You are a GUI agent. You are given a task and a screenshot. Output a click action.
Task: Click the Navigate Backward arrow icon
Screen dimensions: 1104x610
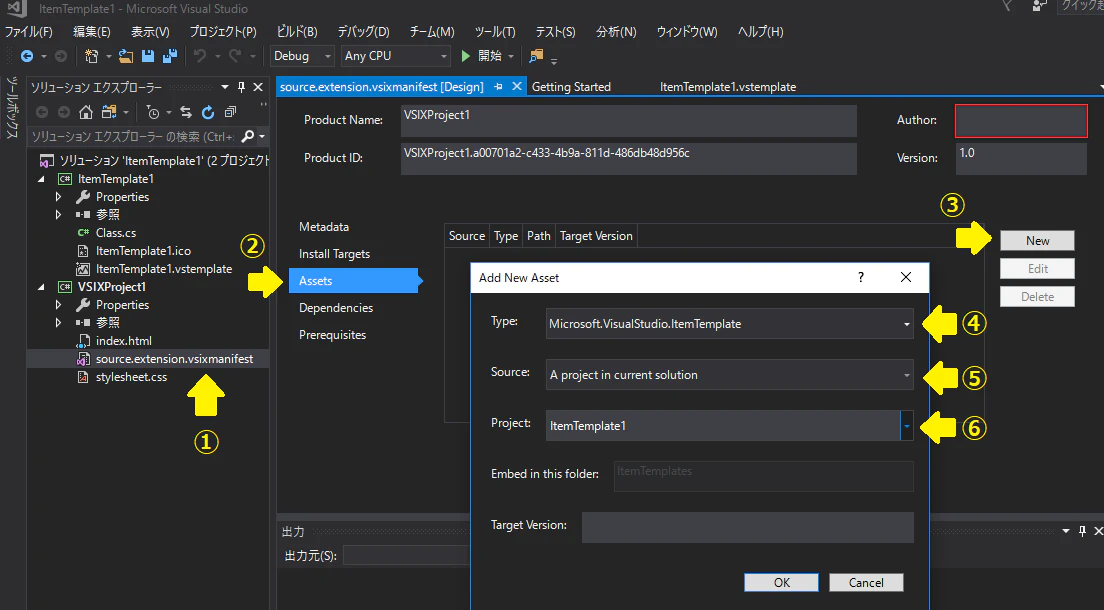click(27, 56)
